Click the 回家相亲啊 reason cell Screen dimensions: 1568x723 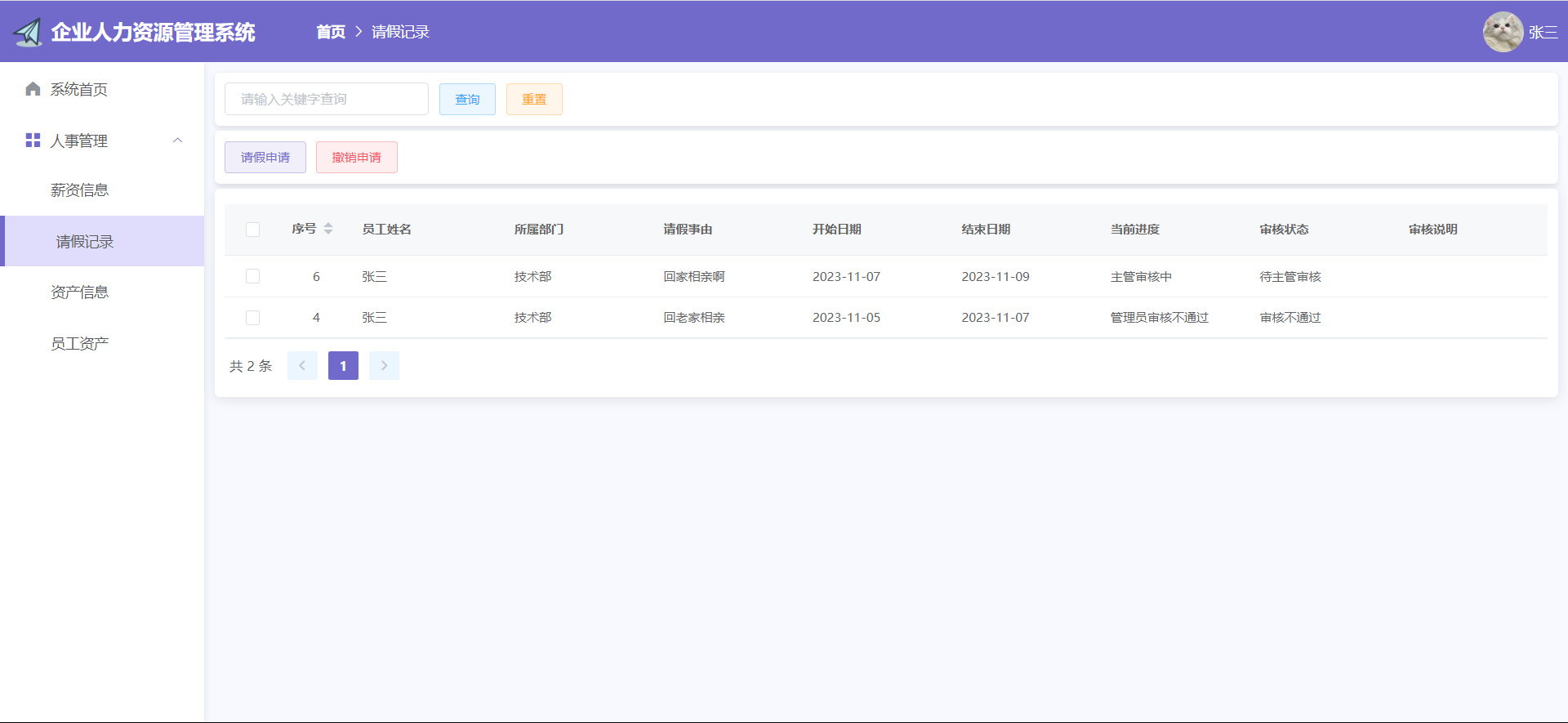[694, 277]
